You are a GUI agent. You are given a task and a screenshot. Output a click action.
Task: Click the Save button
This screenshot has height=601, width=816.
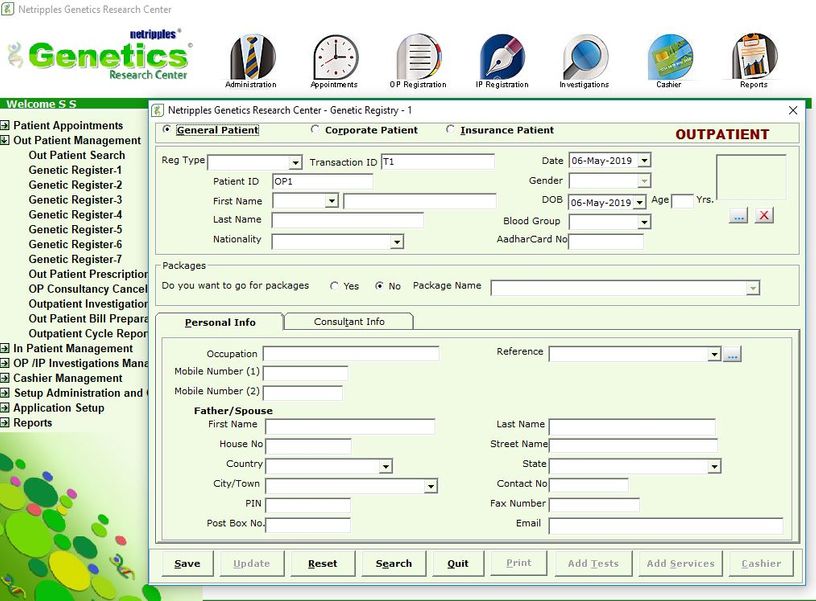pyautogui.click(x=187, y=564)
